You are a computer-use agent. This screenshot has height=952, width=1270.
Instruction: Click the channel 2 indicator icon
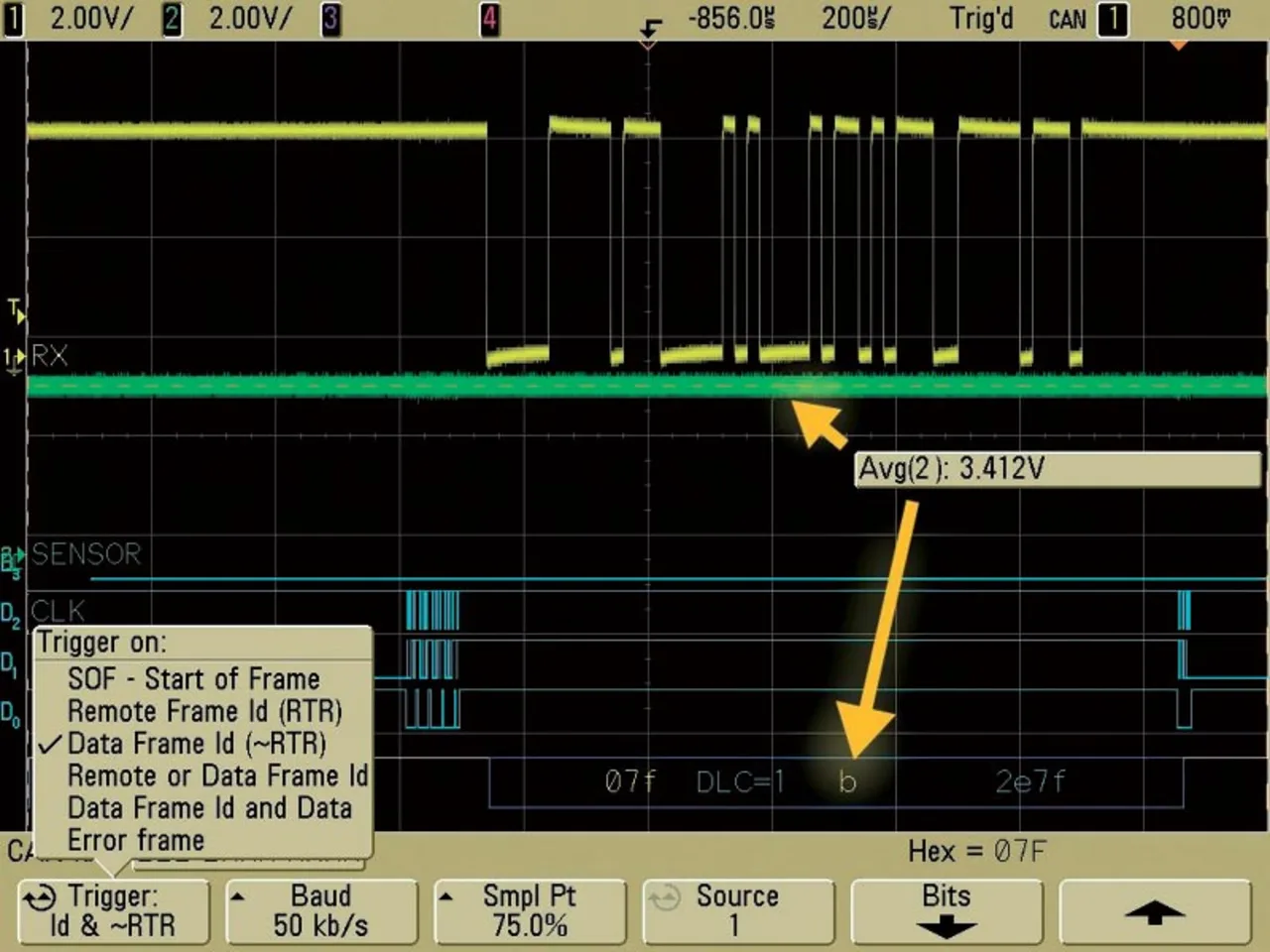click(172, 19)
